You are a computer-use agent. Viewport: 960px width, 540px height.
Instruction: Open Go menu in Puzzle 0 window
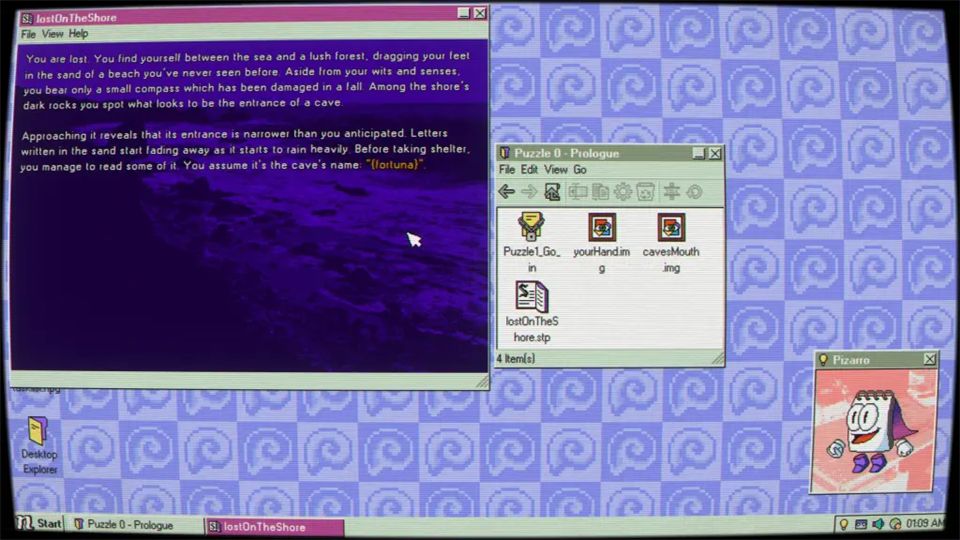(579, 170)
